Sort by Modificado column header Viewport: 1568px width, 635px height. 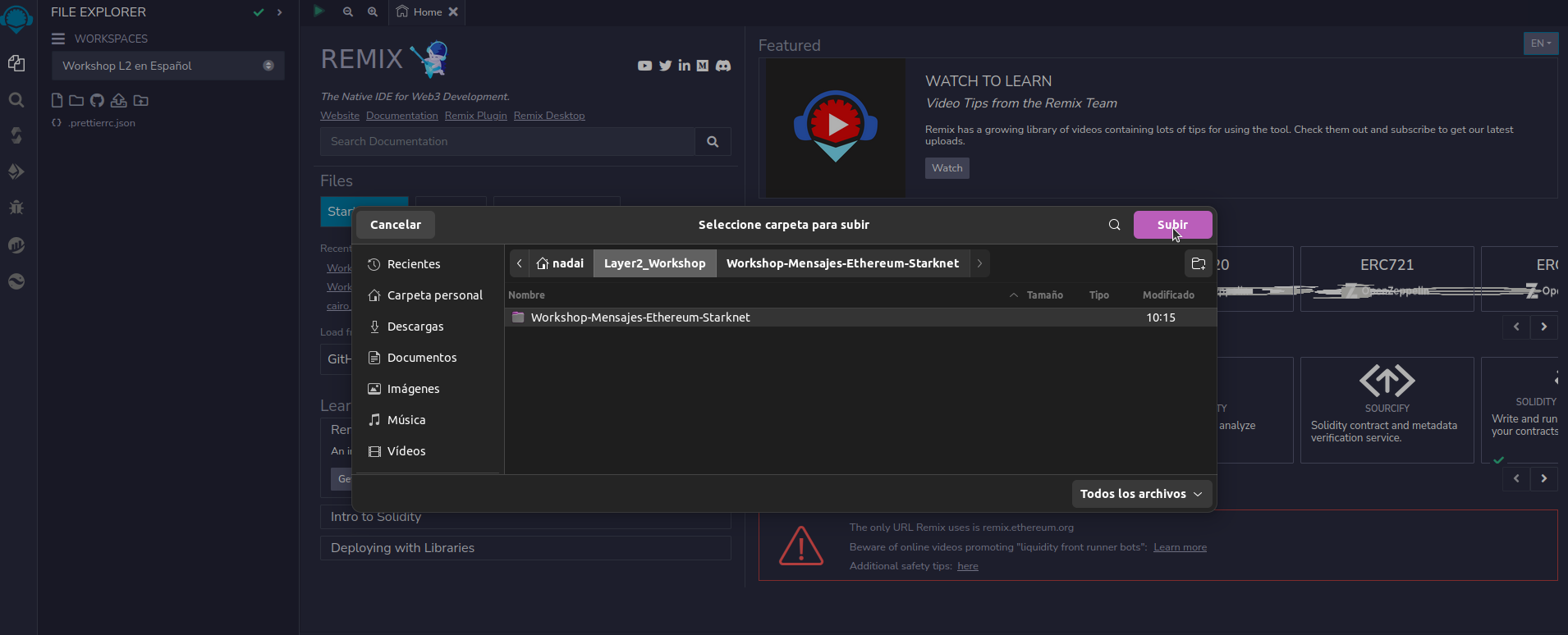[x=1168, y=295]
